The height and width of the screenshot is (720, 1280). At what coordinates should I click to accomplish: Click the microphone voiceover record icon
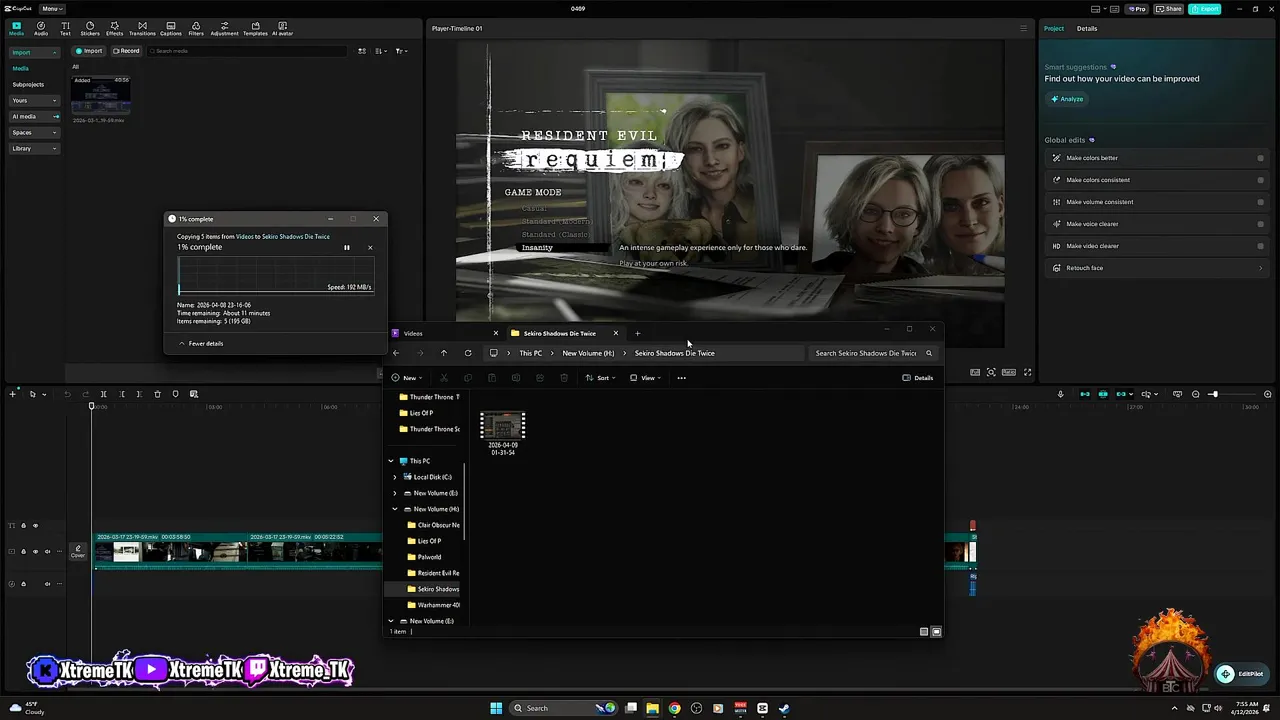tap(1060, 394)
